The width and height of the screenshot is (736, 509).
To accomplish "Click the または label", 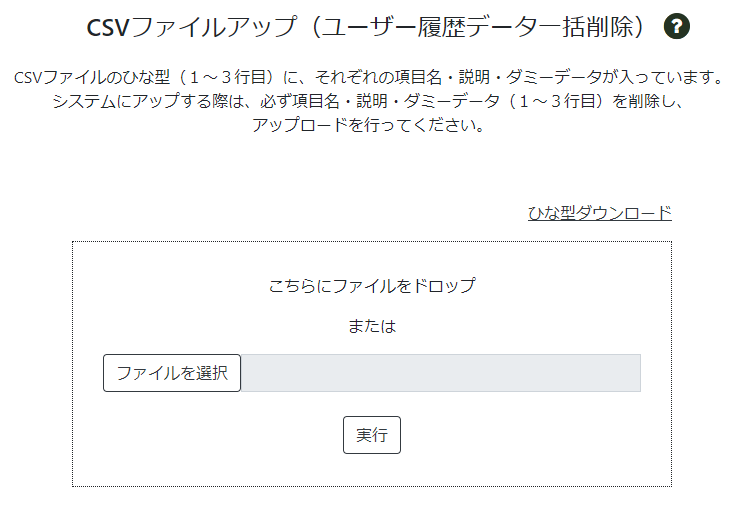I will click(372, 326).
